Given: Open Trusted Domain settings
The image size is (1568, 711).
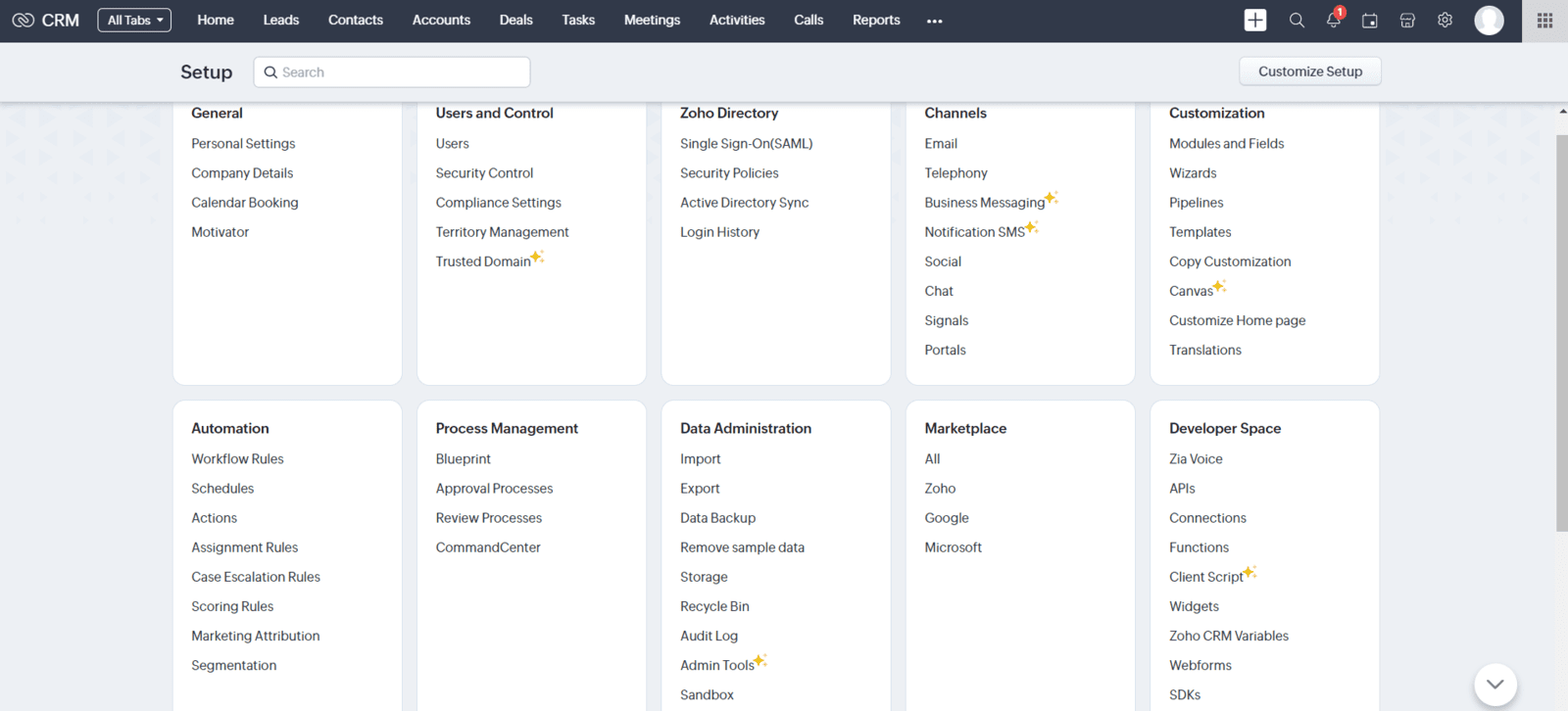Looking at the screenshot, I should (x=483, y=261).
